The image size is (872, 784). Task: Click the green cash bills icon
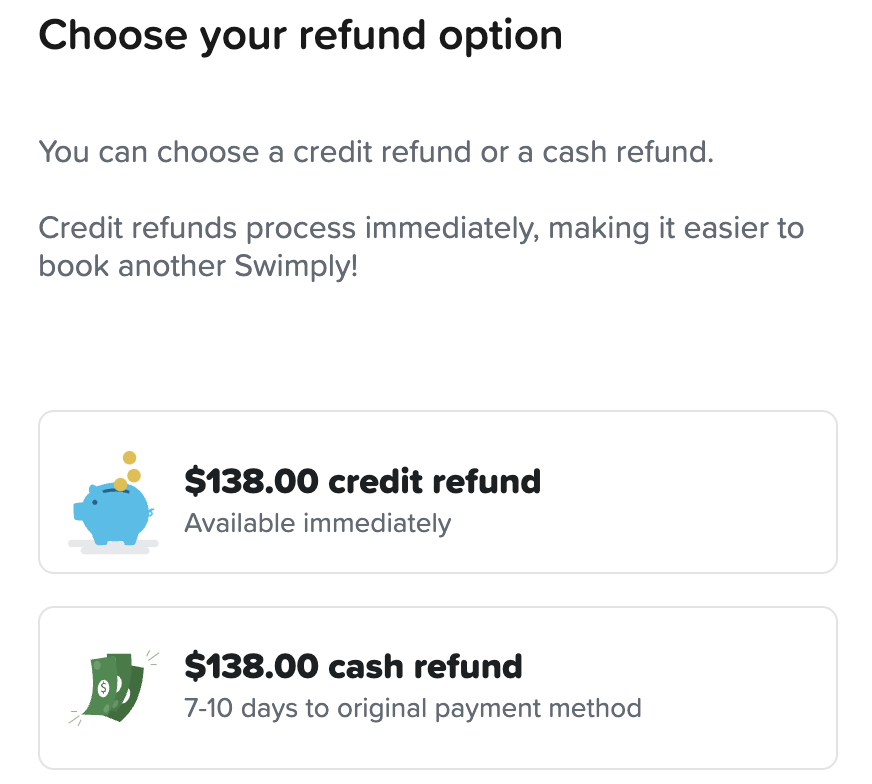coord(114,686)
